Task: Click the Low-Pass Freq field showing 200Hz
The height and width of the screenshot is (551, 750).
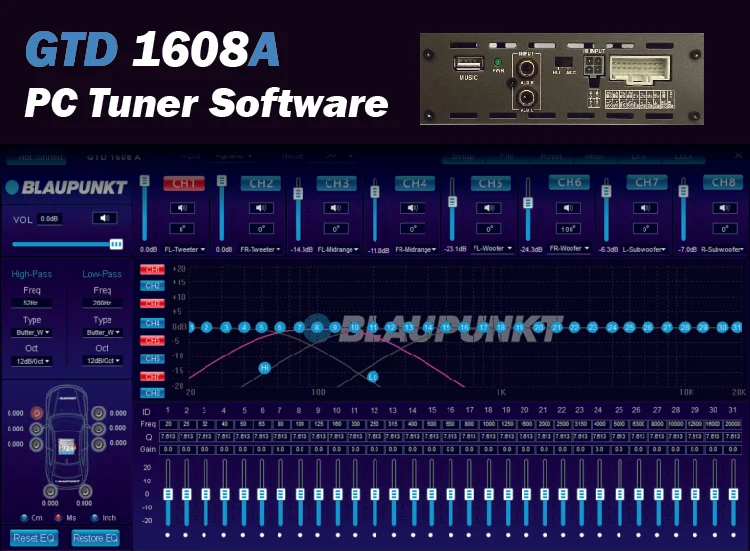Action: coord(102,303)
